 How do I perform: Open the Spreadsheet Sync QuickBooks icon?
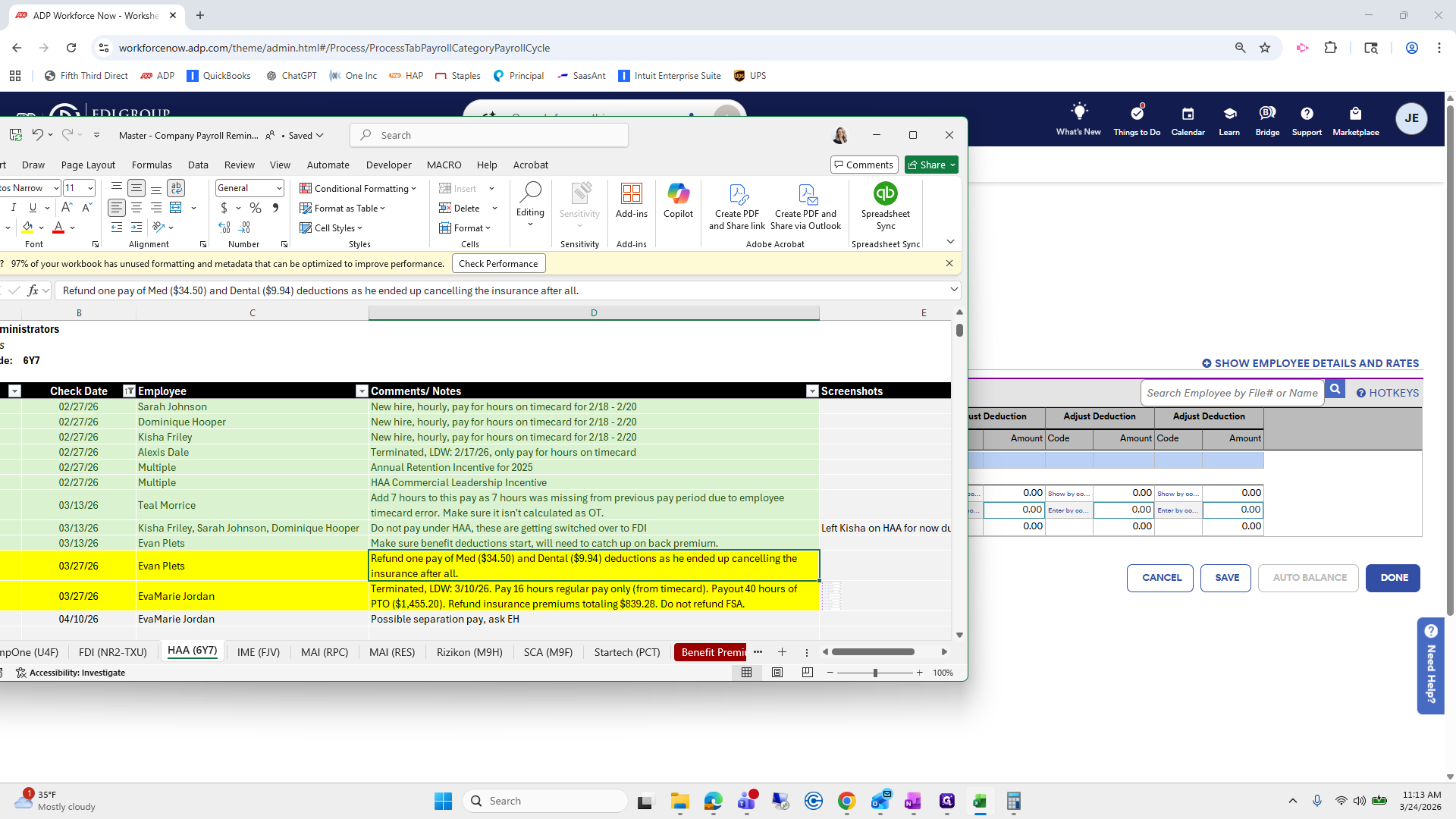click(885, 194)
